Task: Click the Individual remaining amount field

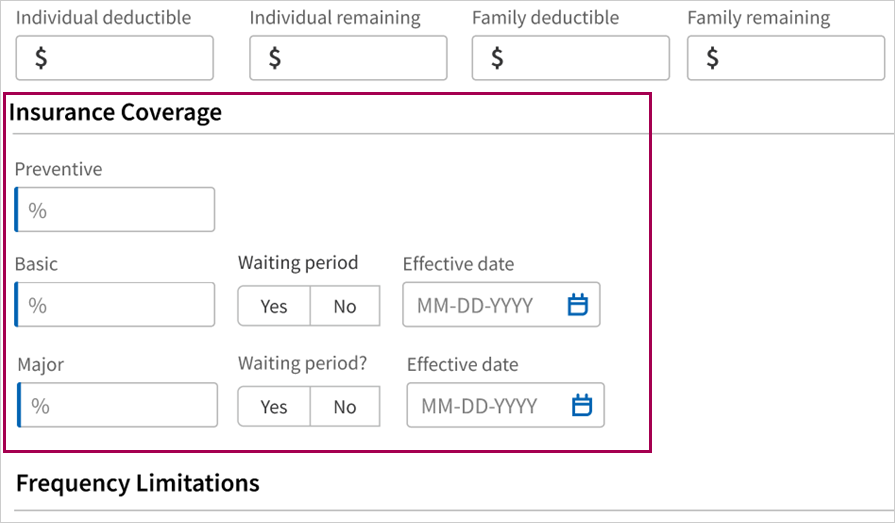Action: point(348,58)
